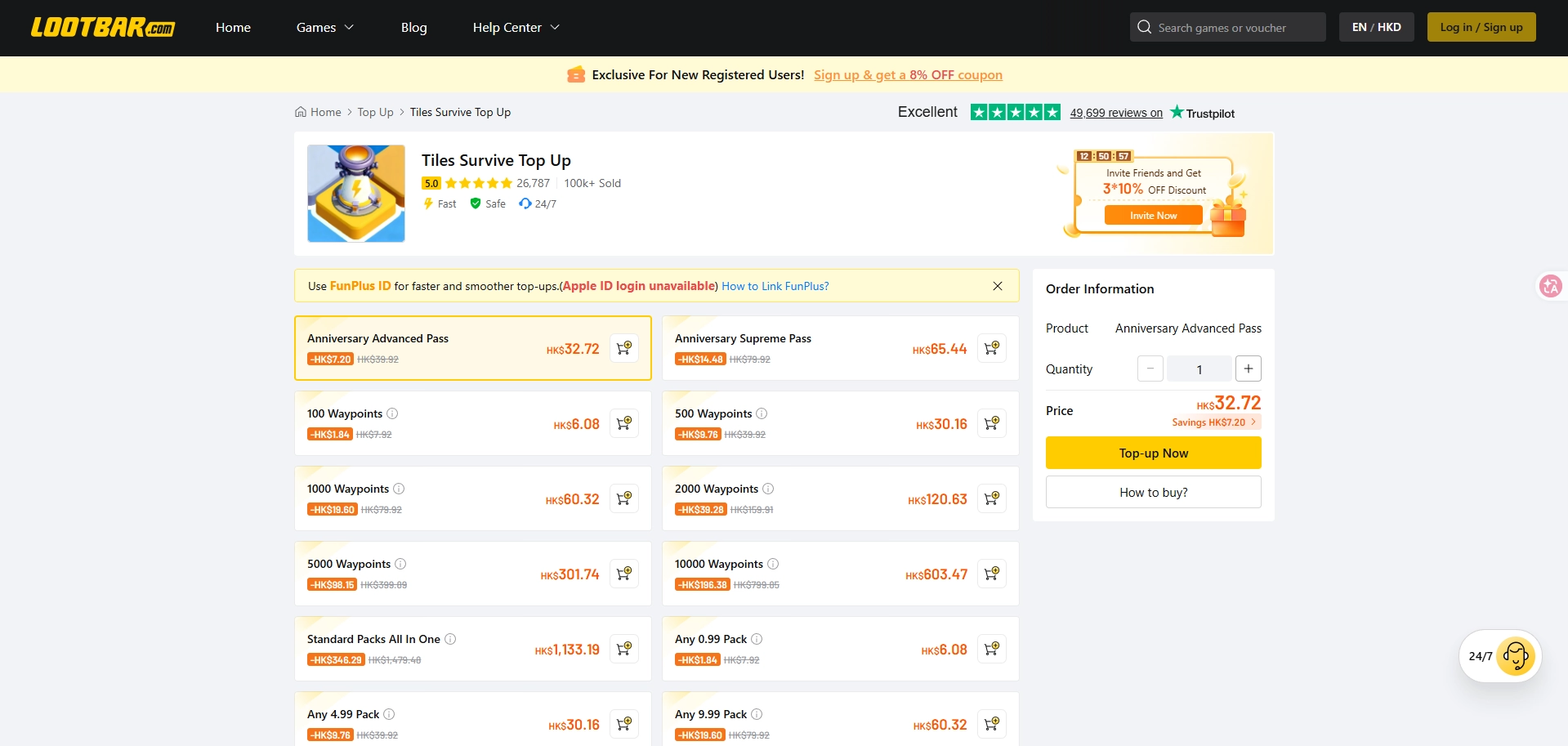Add 100 Waypoints to cart
Viewport: 1568px width, 746px height.
[x=624, y=423]
